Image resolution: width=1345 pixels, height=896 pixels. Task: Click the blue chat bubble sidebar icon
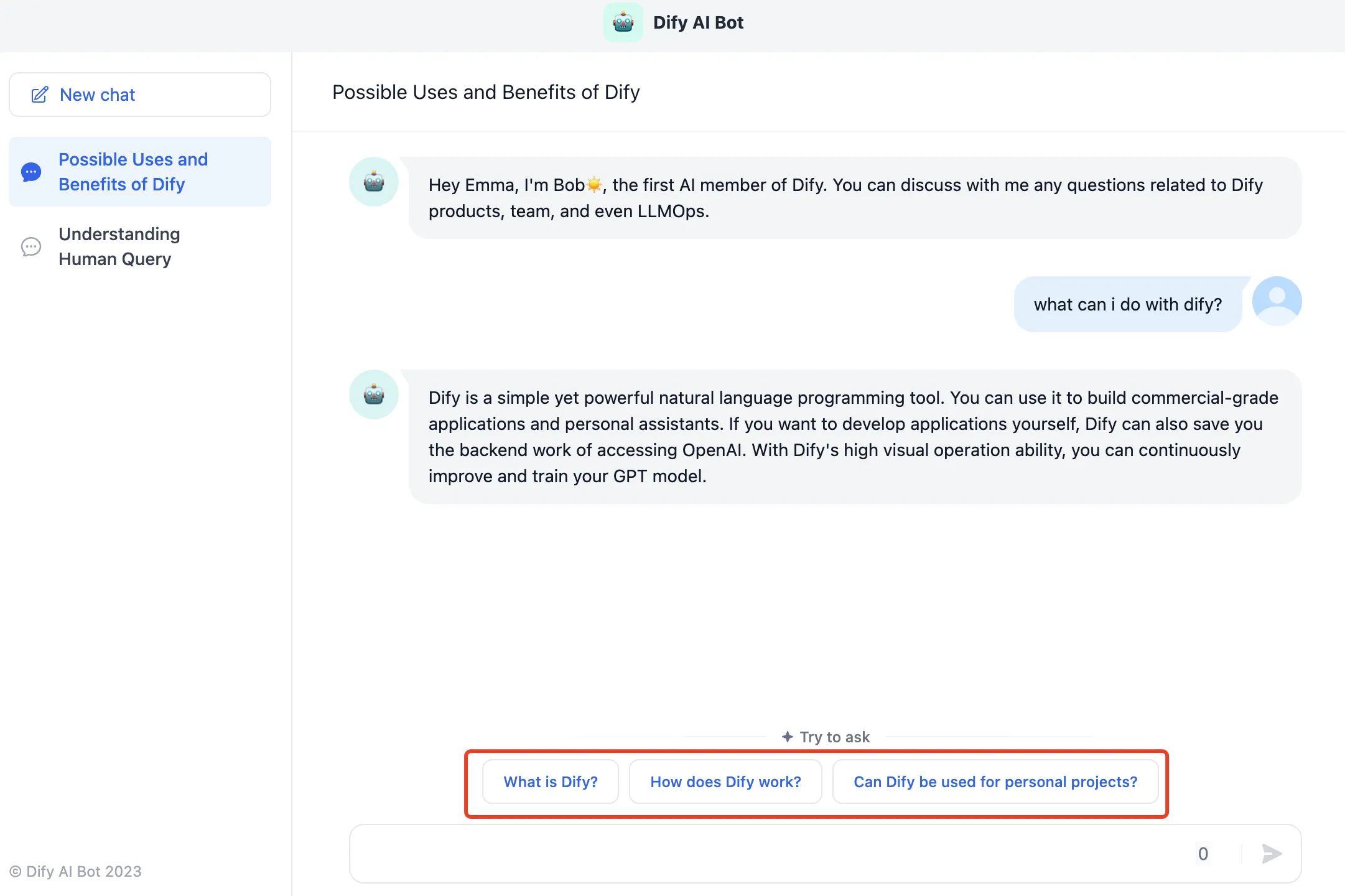(31, 172)
